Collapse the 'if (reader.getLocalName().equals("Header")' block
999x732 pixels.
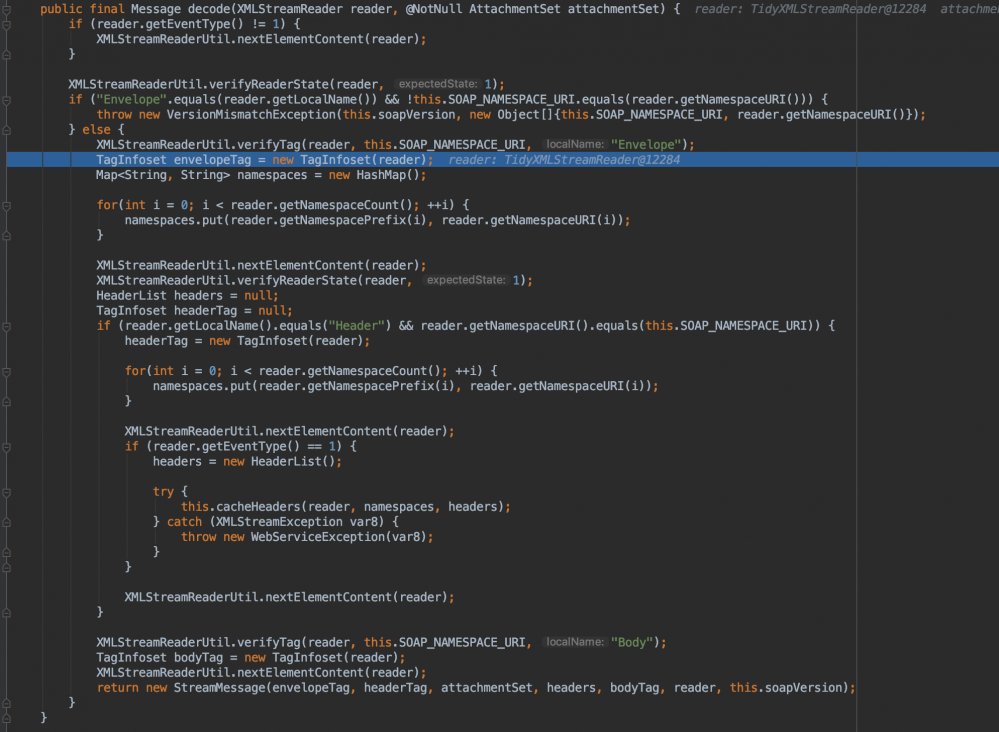(x=6, y=326)
